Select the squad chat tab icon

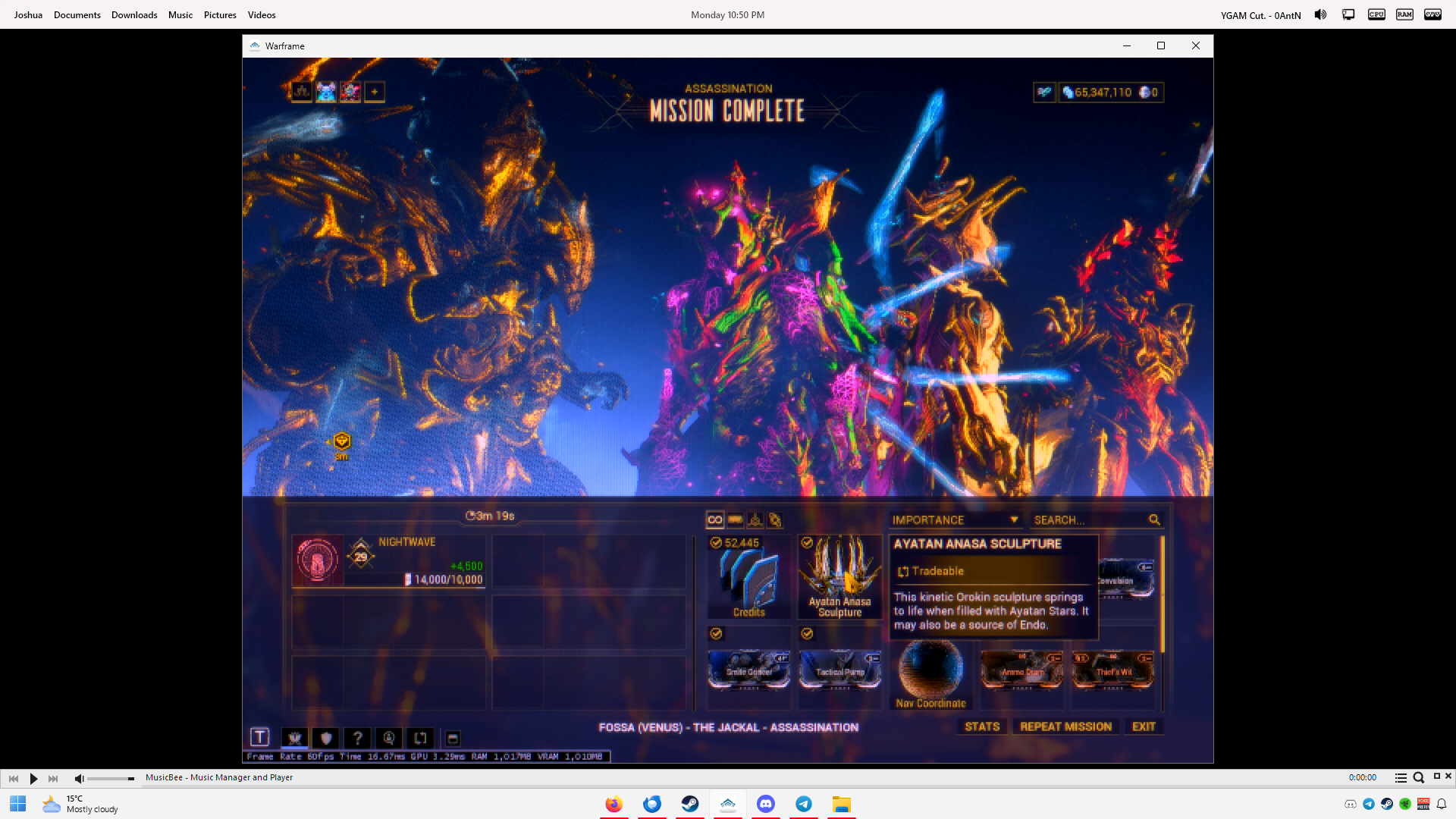point(294,738)
